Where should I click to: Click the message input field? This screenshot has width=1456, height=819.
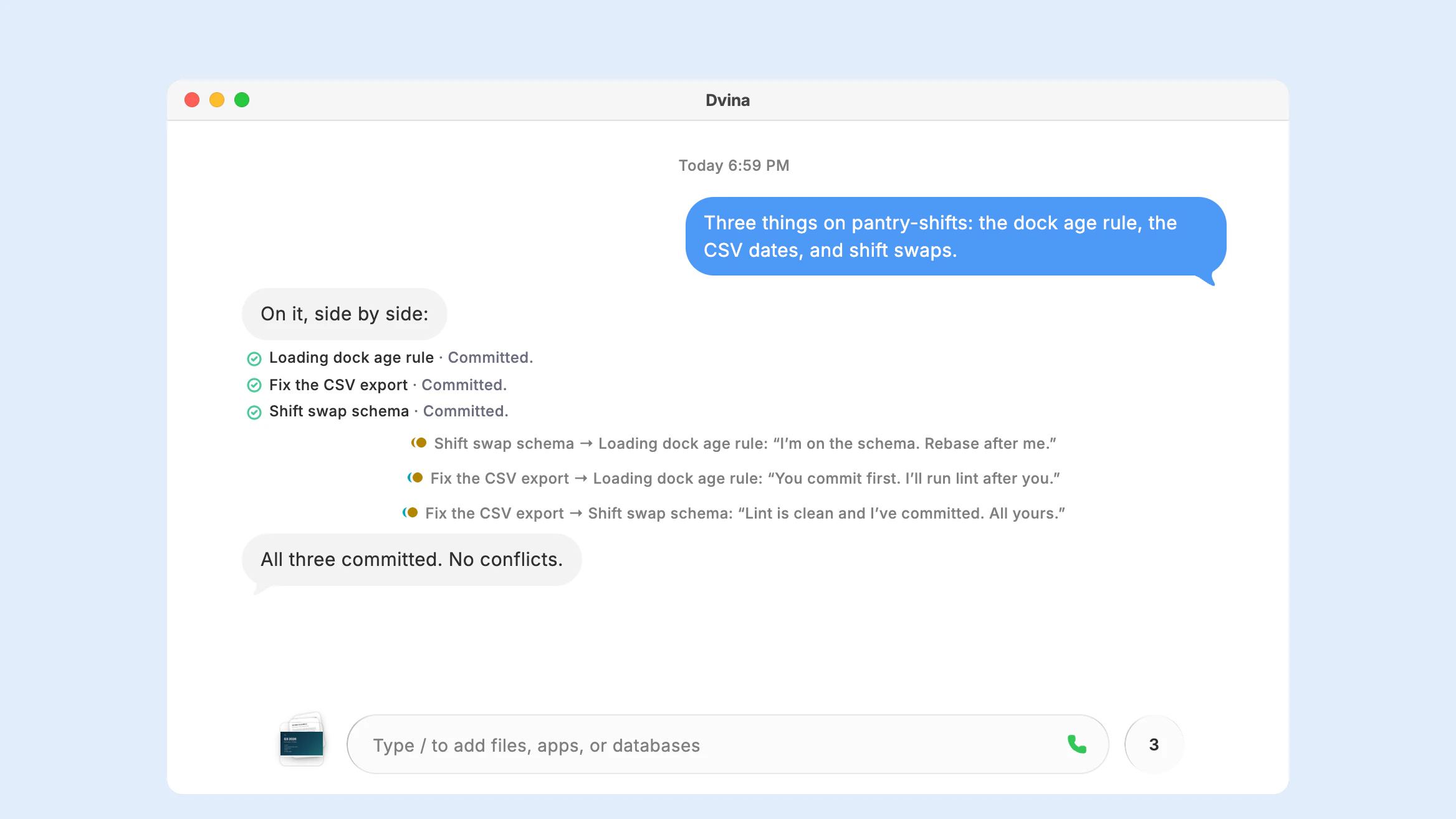click(x=727, y=744)
